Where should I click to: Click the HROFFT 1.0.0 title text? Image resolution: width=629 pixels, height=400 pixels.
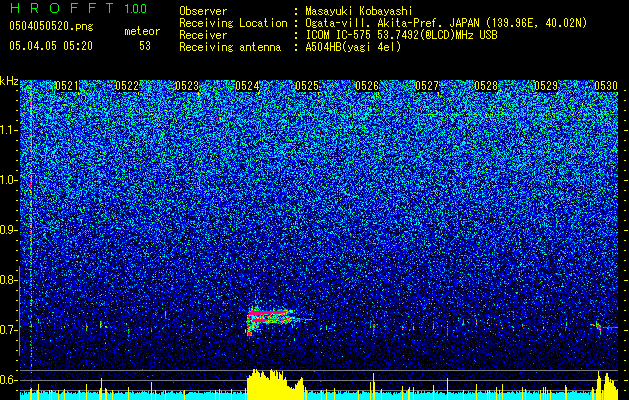tap(78, 8)
